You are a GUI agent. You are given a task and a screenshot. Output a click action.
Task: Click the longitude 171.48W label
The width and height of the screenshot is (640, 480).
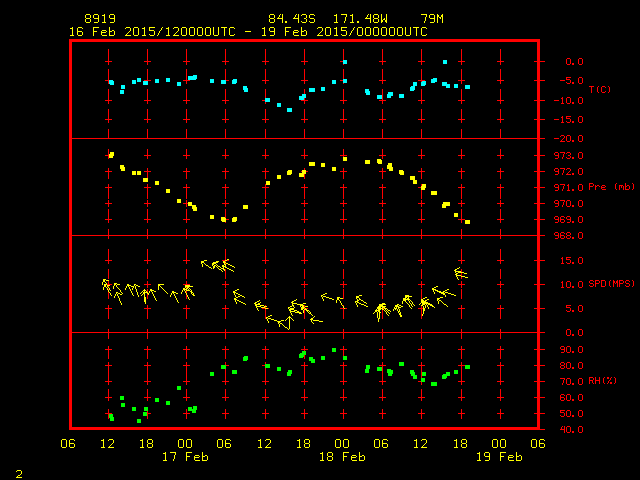360,19
